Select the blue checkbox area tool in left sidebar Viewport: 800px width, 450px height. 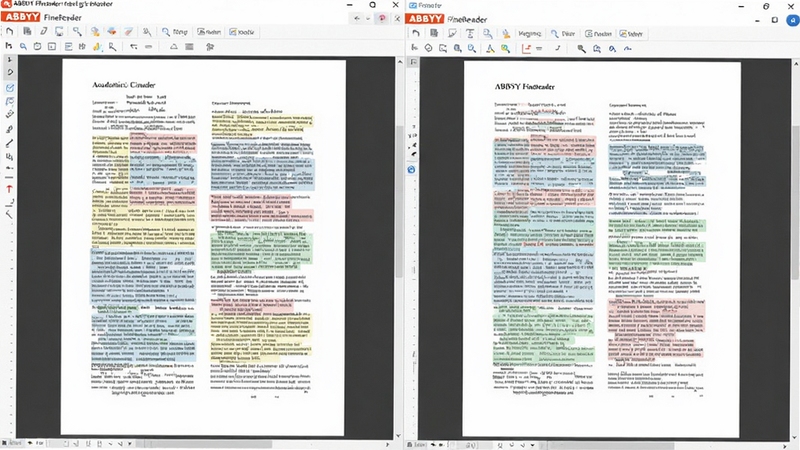coord(10,88)
